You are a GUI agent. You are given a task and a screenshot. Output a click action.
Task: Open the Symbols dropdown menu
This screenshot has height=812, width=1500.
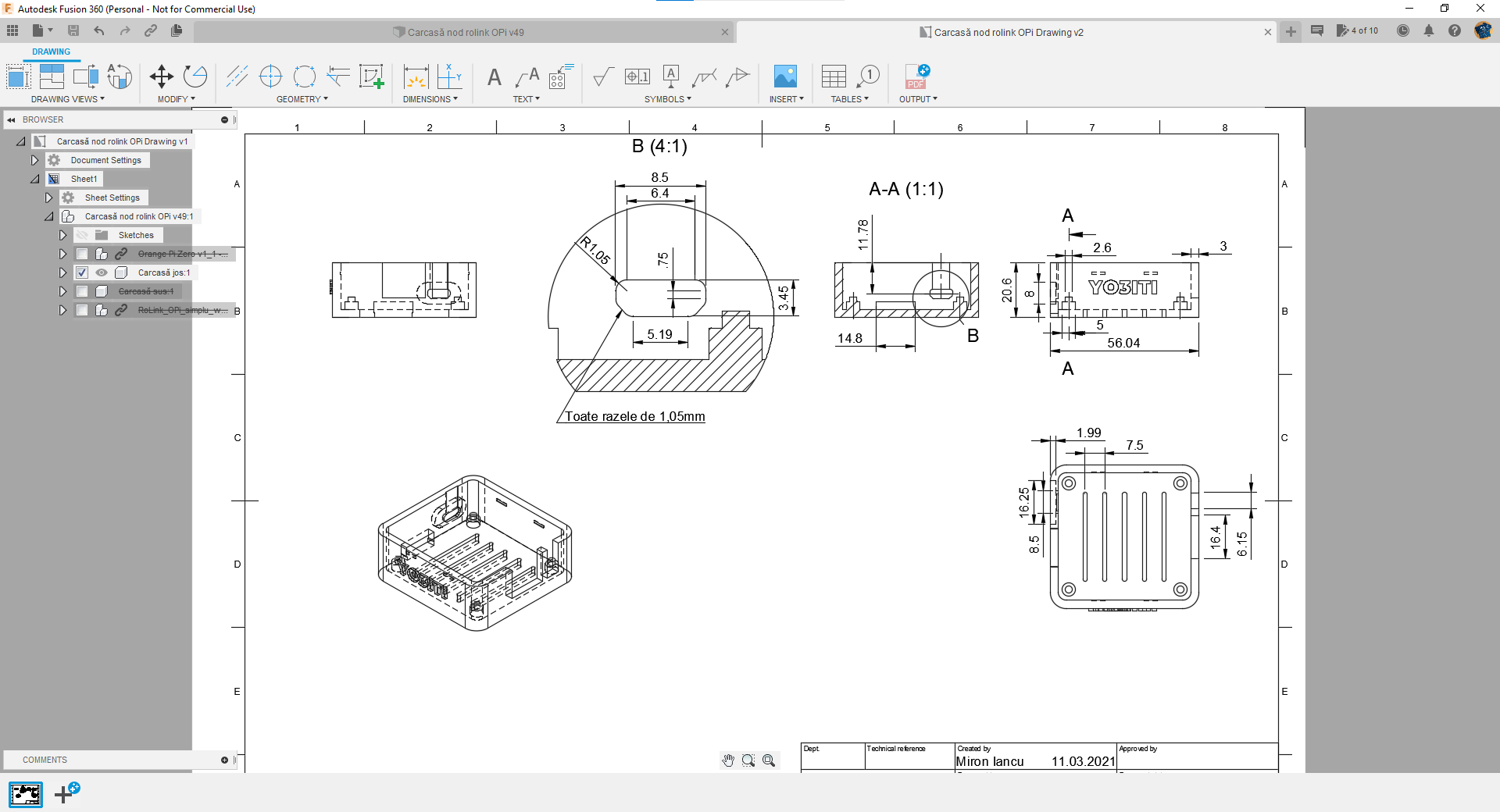668,99
